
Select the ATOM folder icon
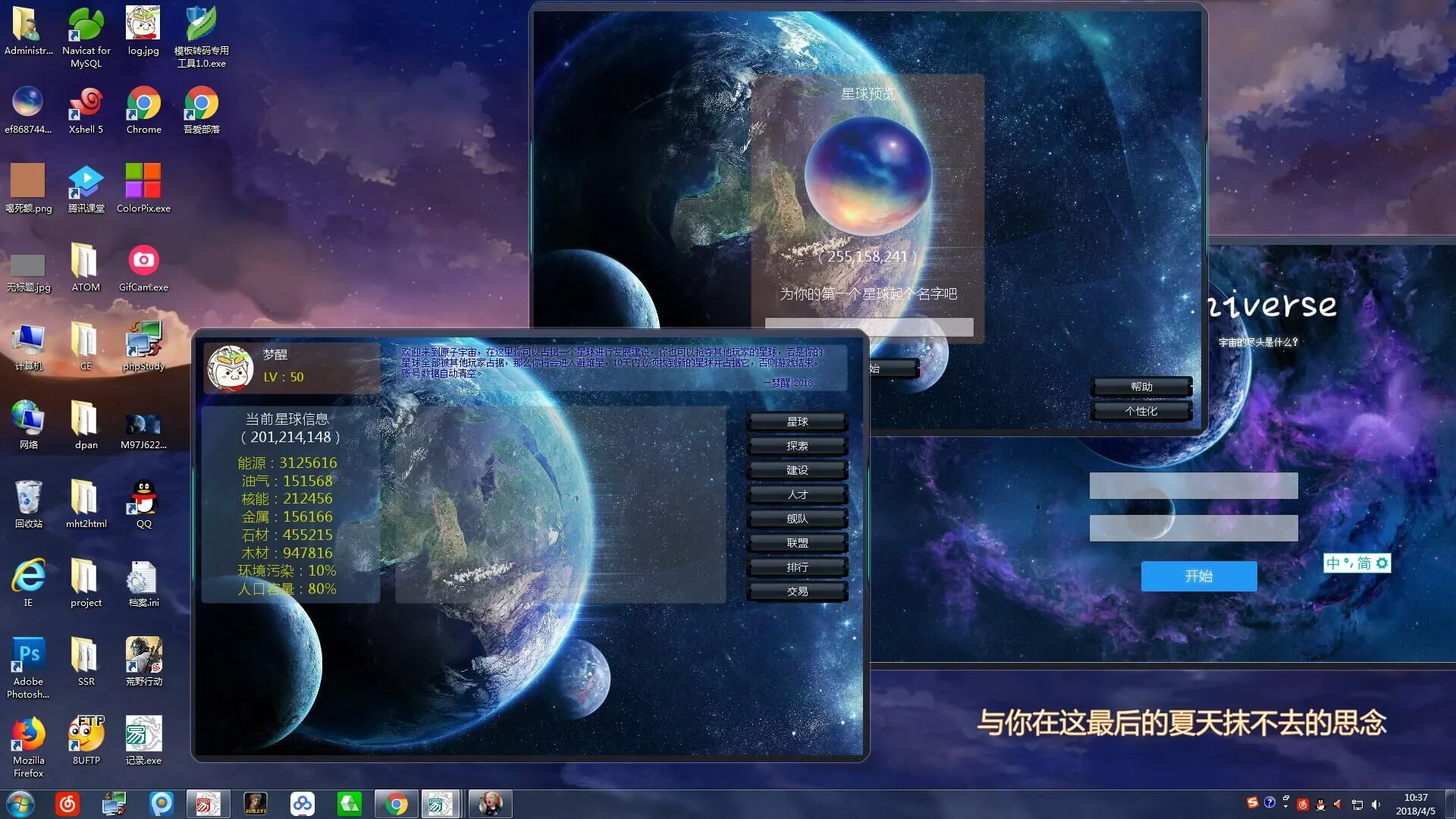(86, 268)
